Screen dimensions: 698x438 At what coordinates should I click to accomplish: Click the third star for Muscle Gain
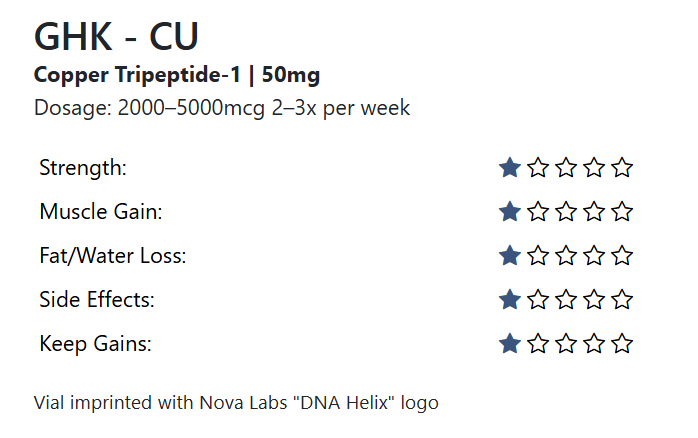[x=566, y=212]
